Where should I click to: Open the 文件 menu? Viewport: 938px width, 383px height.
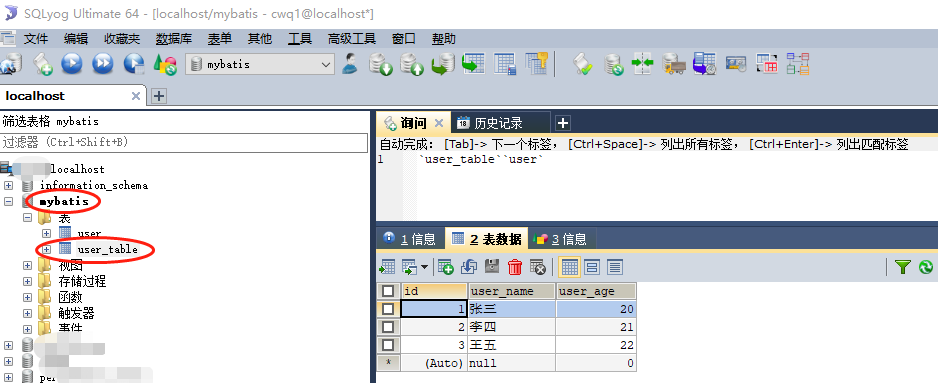coord(36,39)
